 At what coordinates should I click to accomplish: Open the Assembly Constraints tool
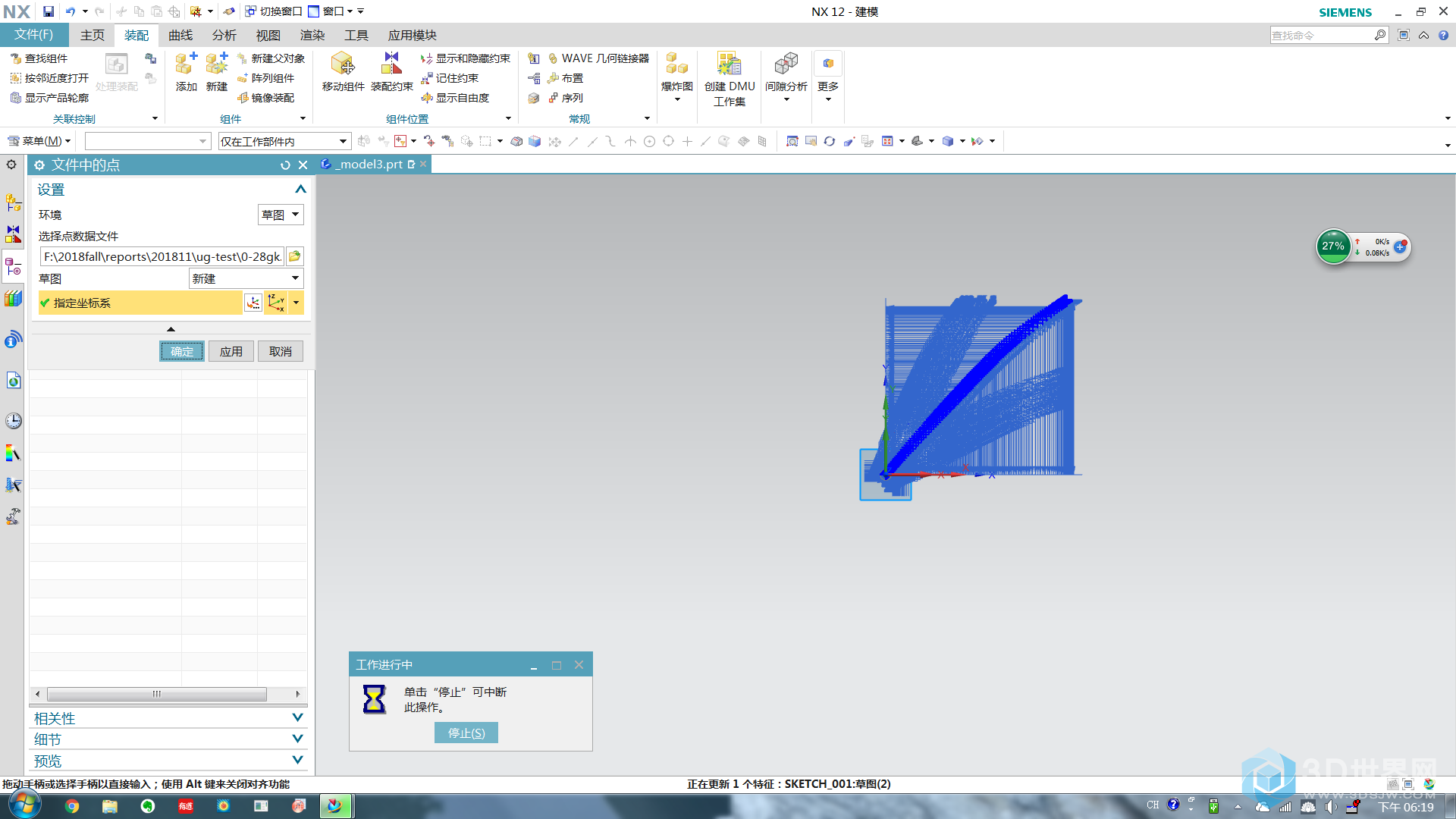coord(391,71)
